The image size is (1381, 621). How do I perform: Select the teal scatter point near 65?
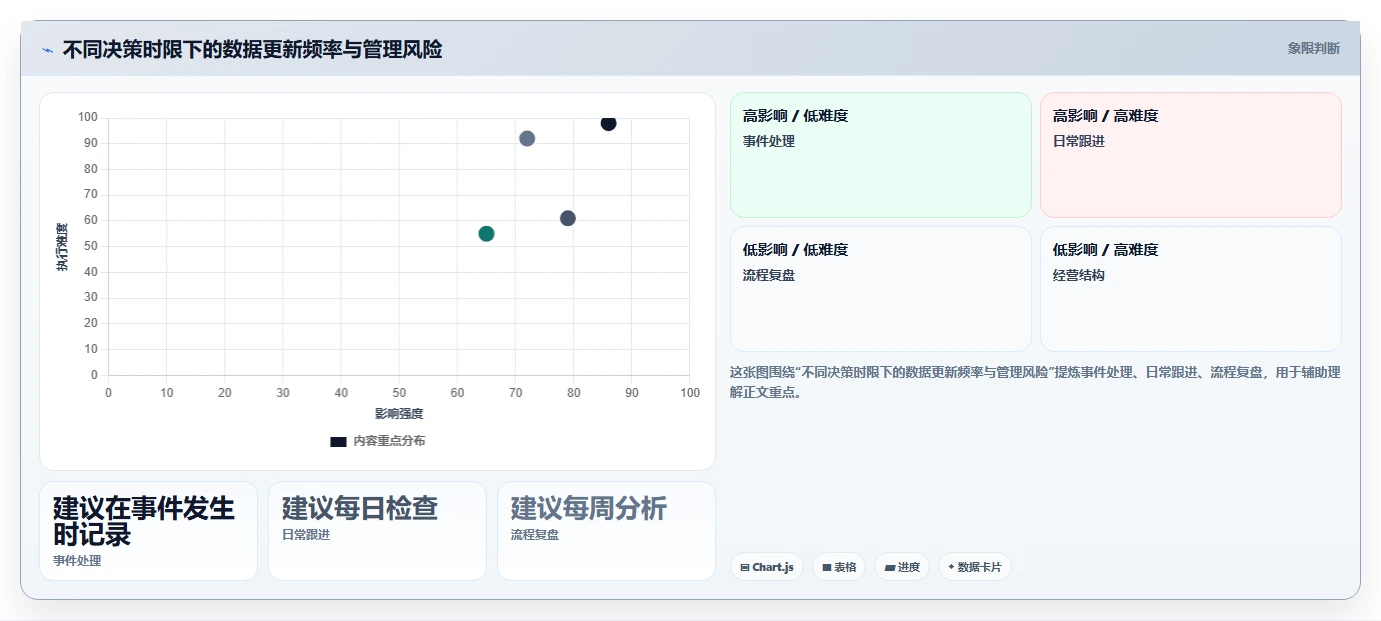click(x=486, y=234)
